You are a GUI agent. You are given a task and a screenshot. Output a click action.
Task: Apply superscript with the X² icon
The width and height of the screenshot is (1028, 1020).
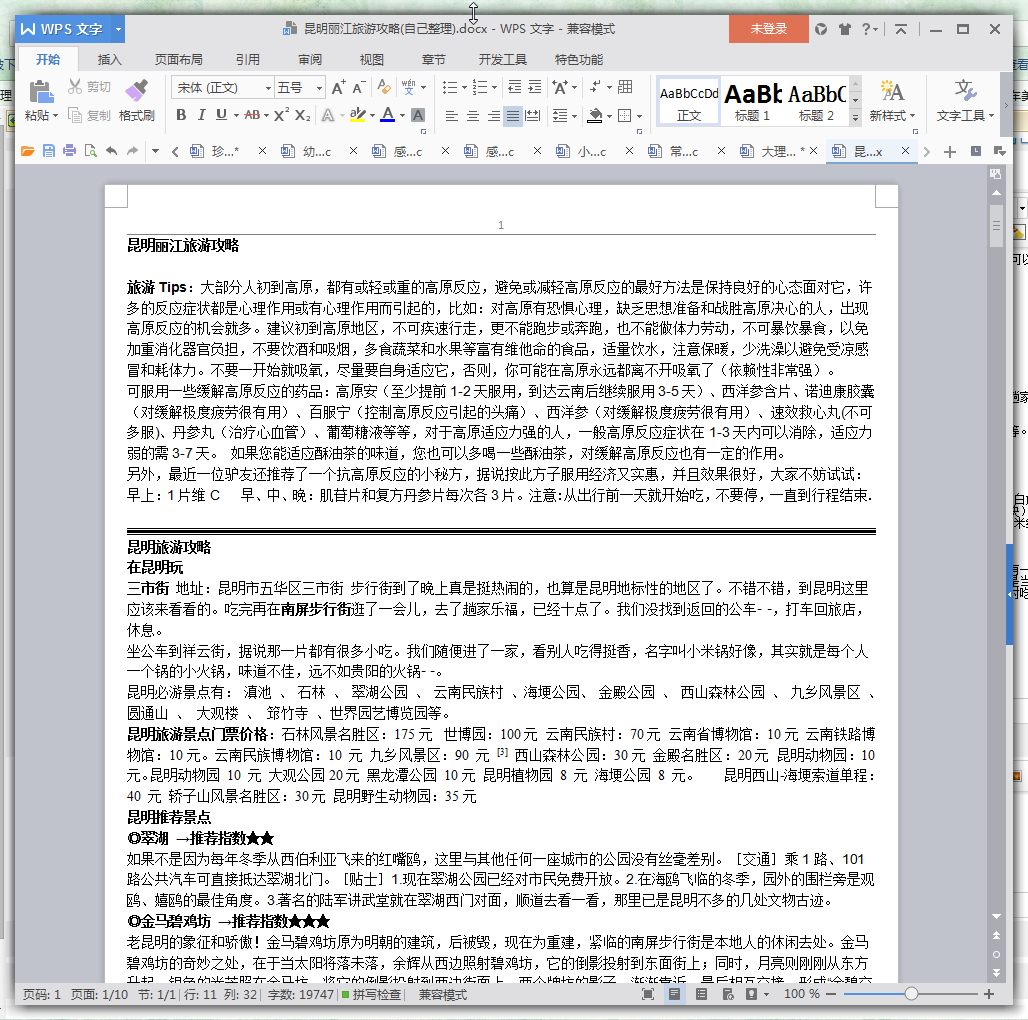[x=281, y=115]
